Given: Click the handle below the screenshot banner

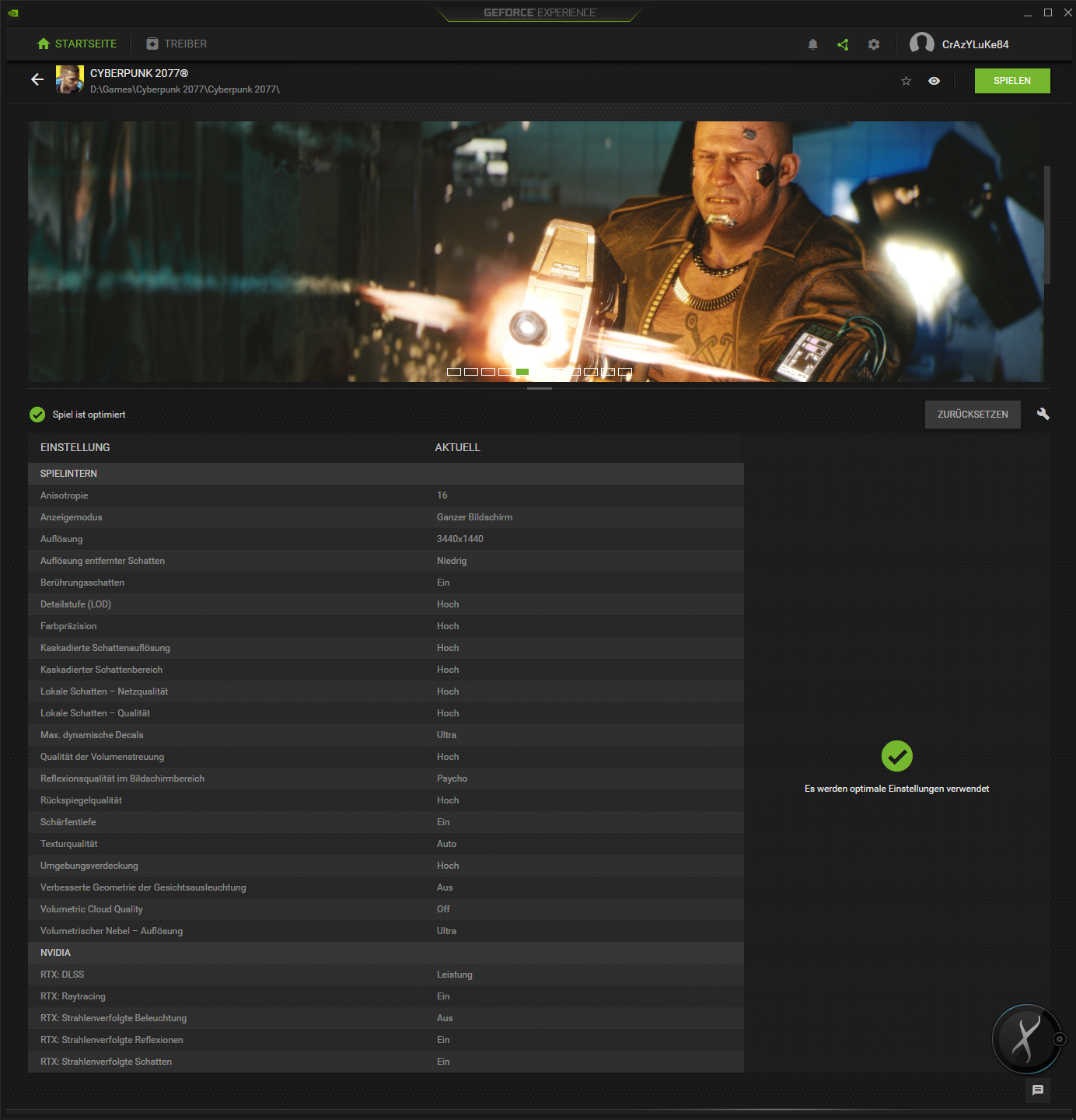Looking at the screenshot, I should click(540, 388).
